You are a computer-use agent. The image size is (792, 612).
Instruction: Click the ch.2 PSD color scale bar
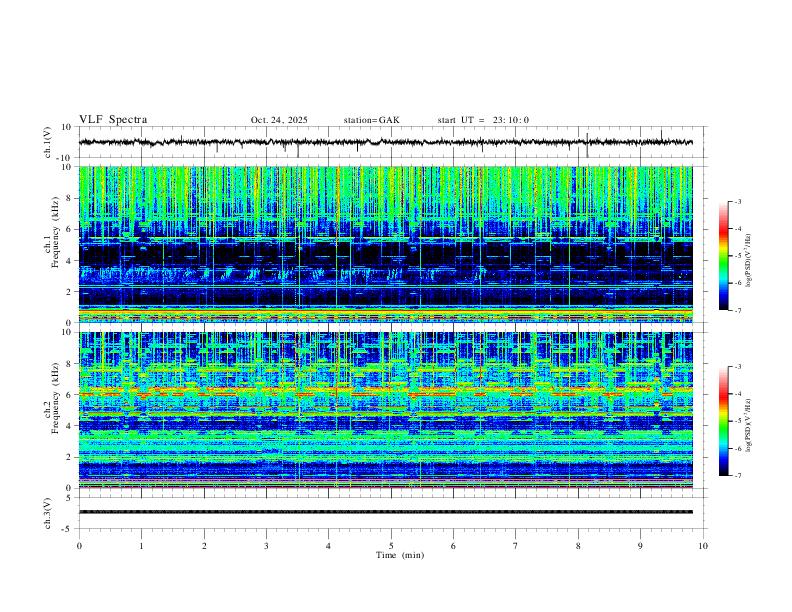click(x=723, y=421)
